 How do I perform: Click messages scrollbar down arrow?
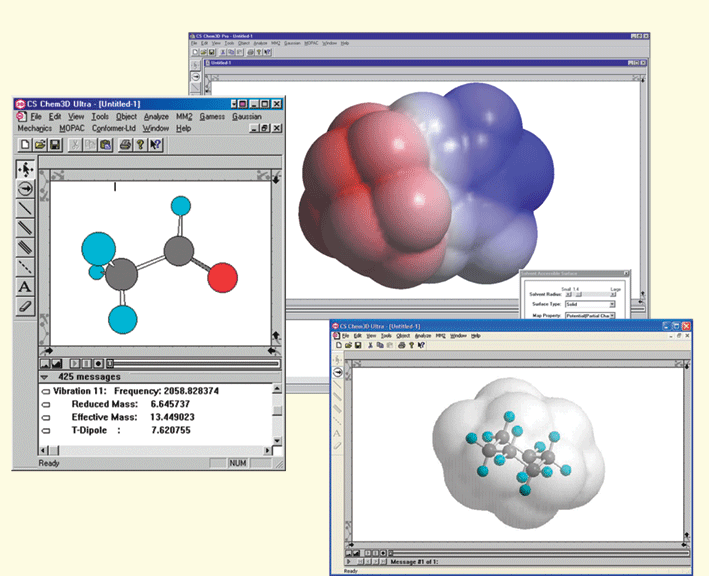[277, 440]
